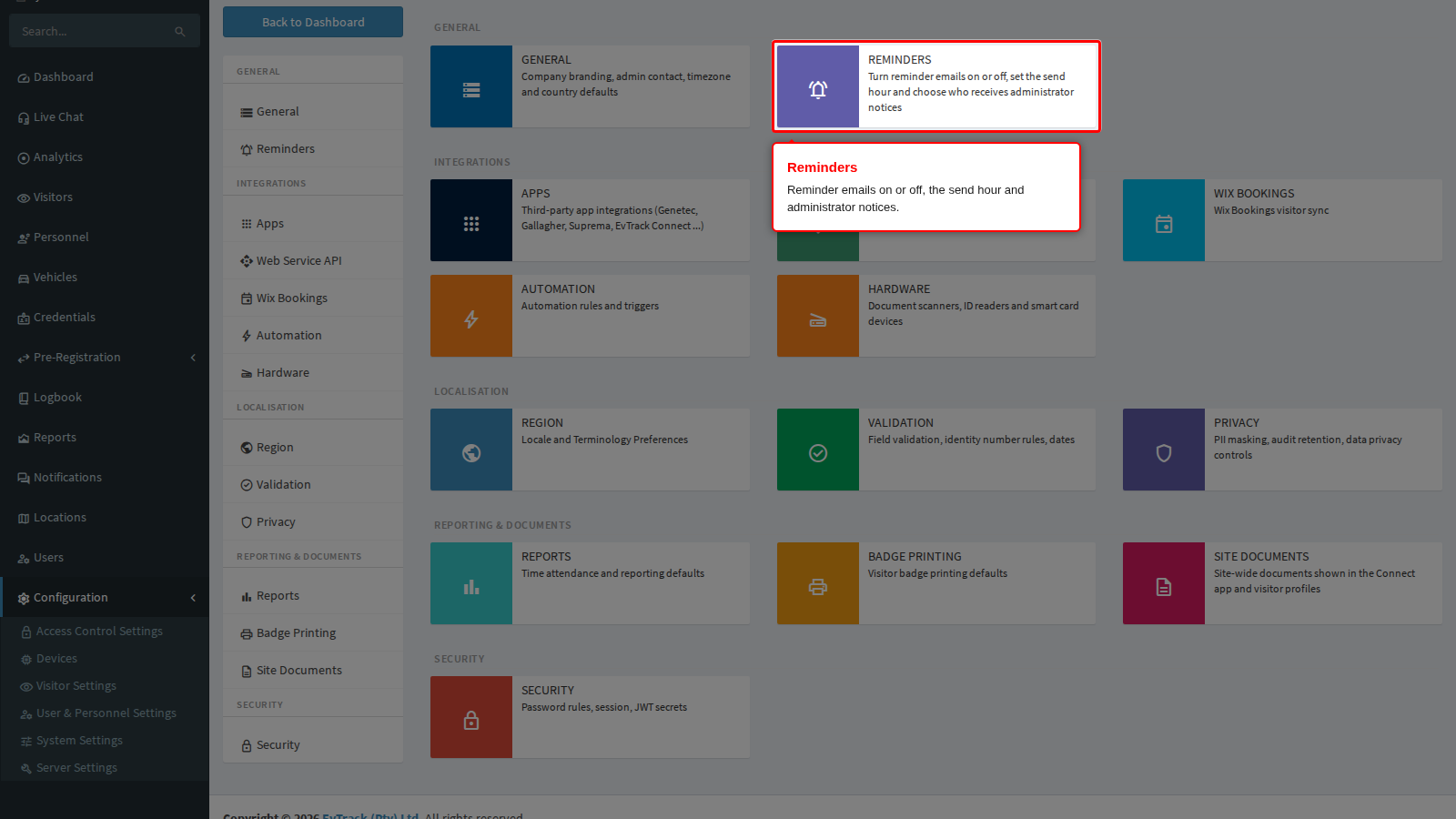1456x819 pixels.
Task: Open the Site Documents file icon tile
Action: (x=1164, y=583)
